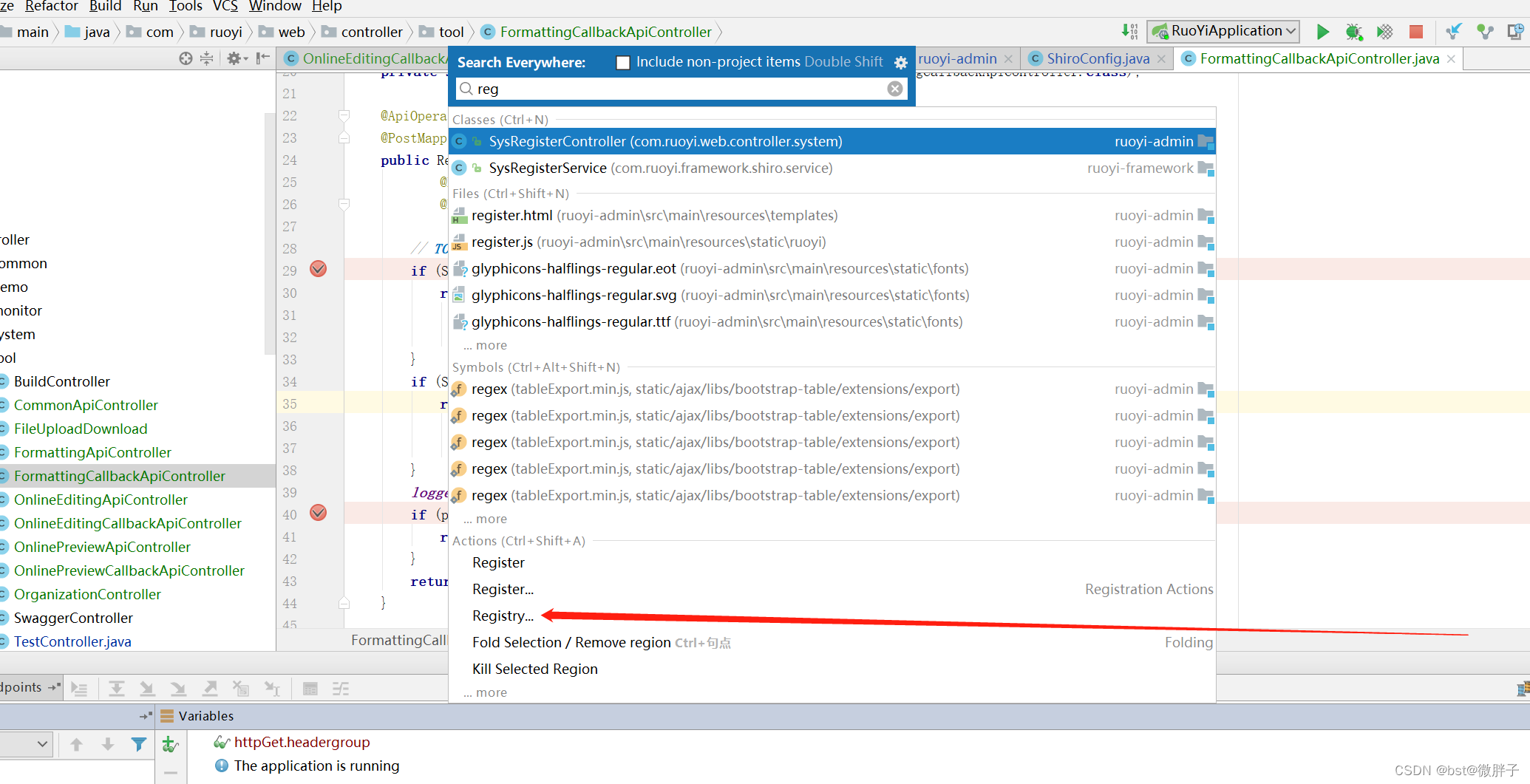Image resolution: width=1530 pixels, height=784 pixels.
Task: Open SysRegisterService class result
Action: click(x=832, y=168)
